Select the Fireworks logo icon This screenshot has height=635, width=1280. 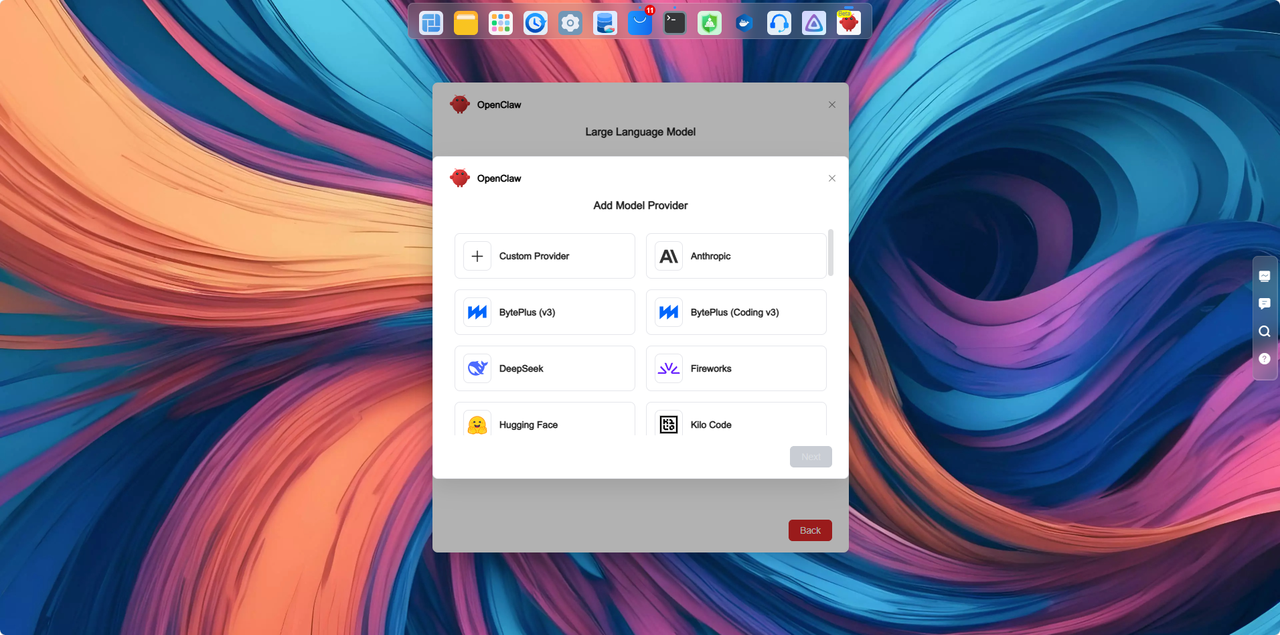[669, 368]
